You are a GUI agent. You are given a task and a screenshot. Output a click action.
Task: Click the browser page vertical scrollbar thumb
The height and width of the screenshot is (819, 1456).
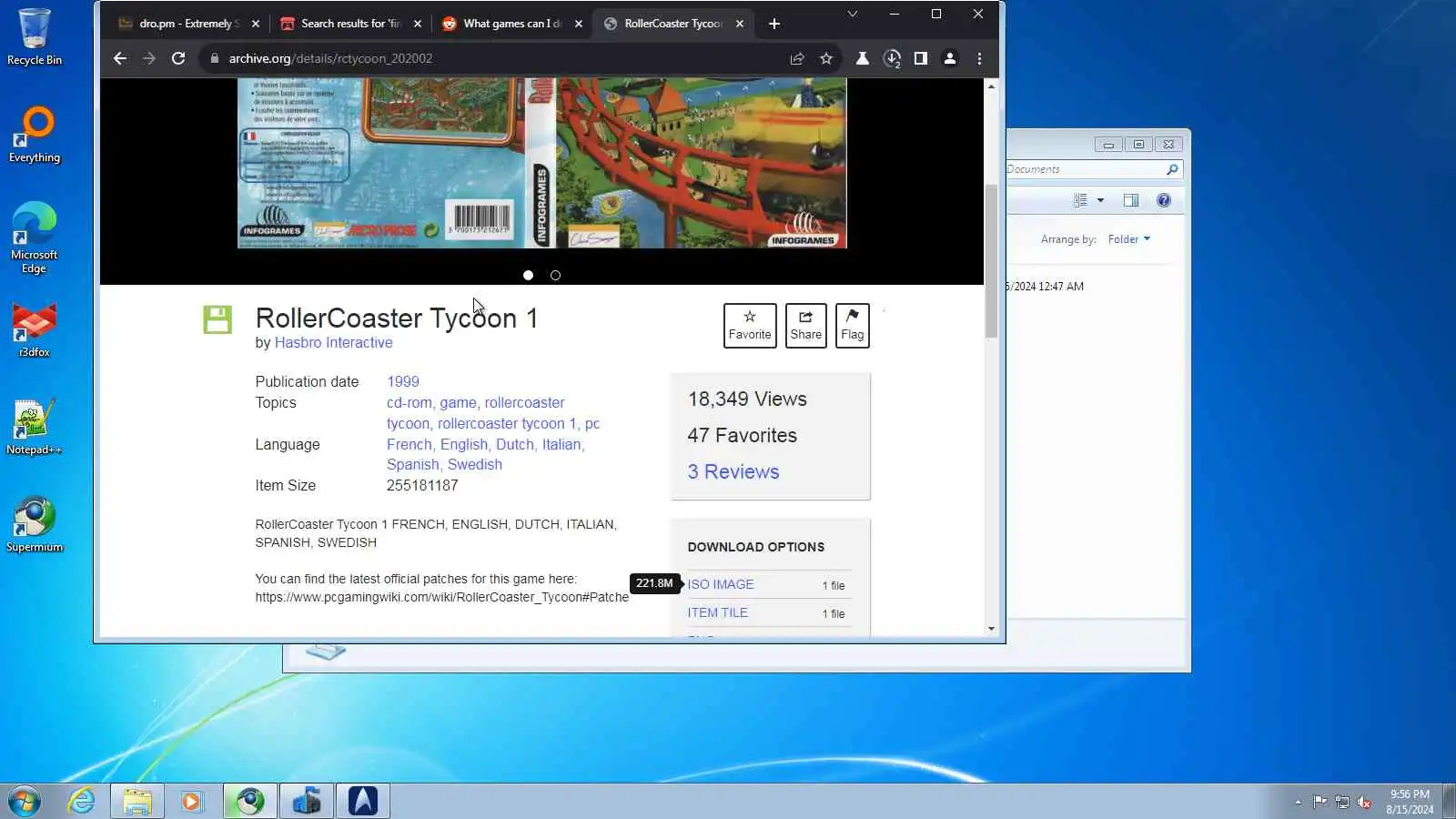tap(991, 261)
